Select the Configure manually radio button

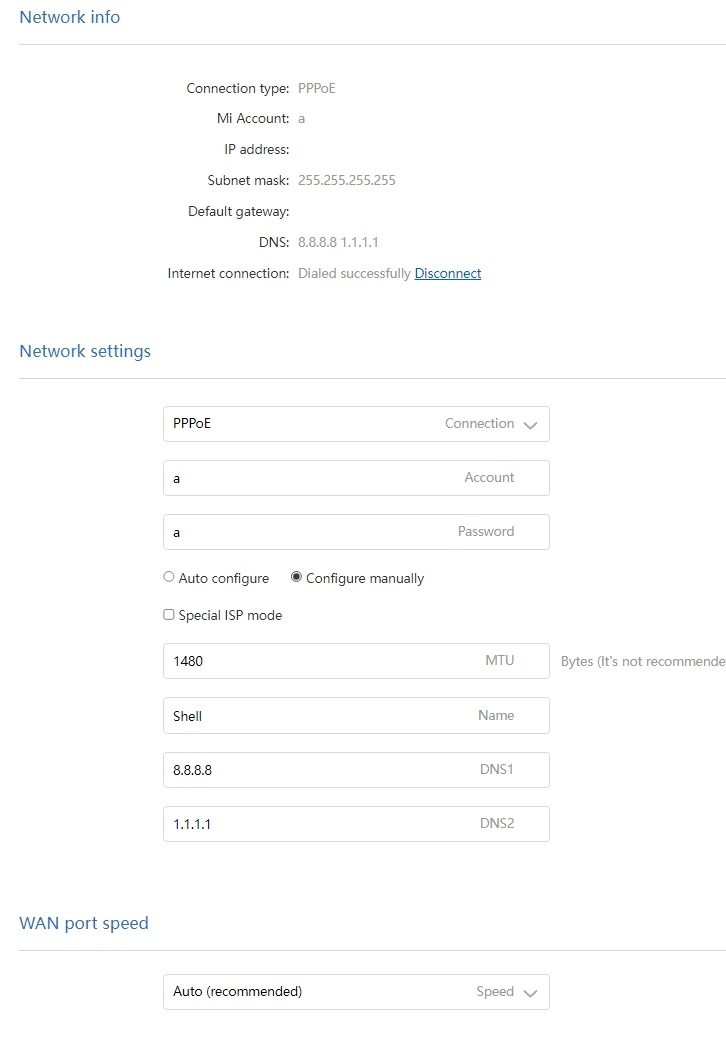[x=295, y=576]
